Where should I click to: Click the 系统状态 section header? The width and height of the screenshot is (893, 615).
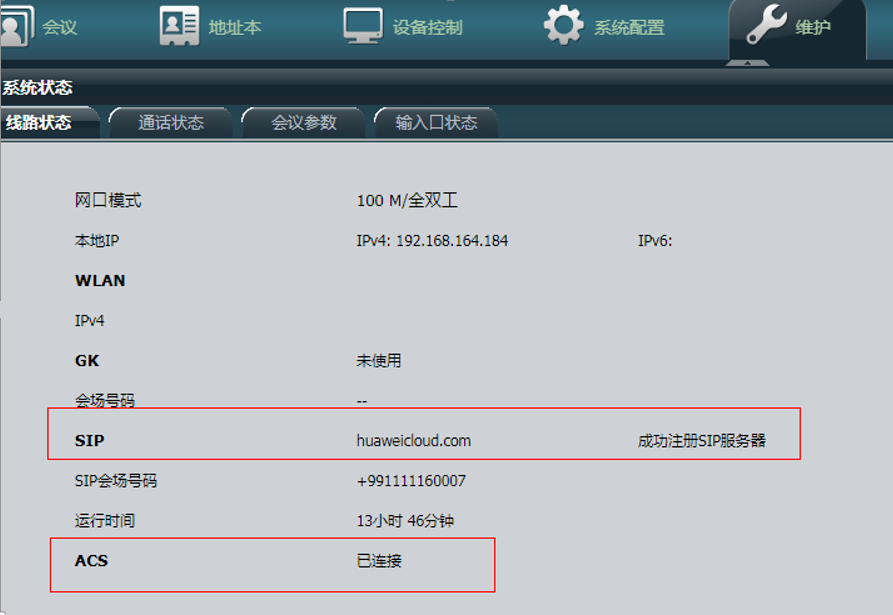pos(37,88)
